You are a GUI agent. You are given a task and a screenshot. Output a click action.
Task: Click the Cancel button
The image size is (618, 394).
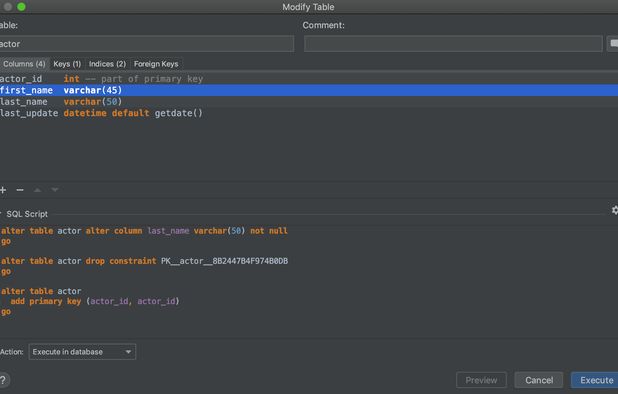pyautogui.click(x=539, y=380)
